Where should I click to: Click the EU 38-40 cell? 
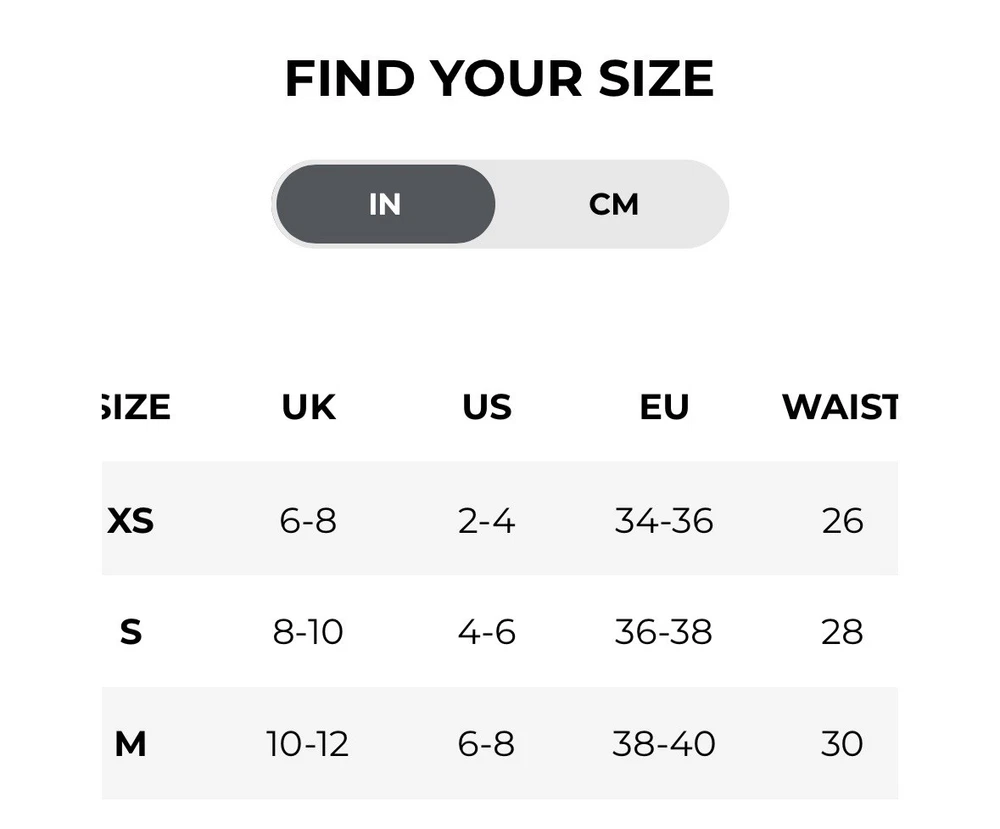pos(664,744)
